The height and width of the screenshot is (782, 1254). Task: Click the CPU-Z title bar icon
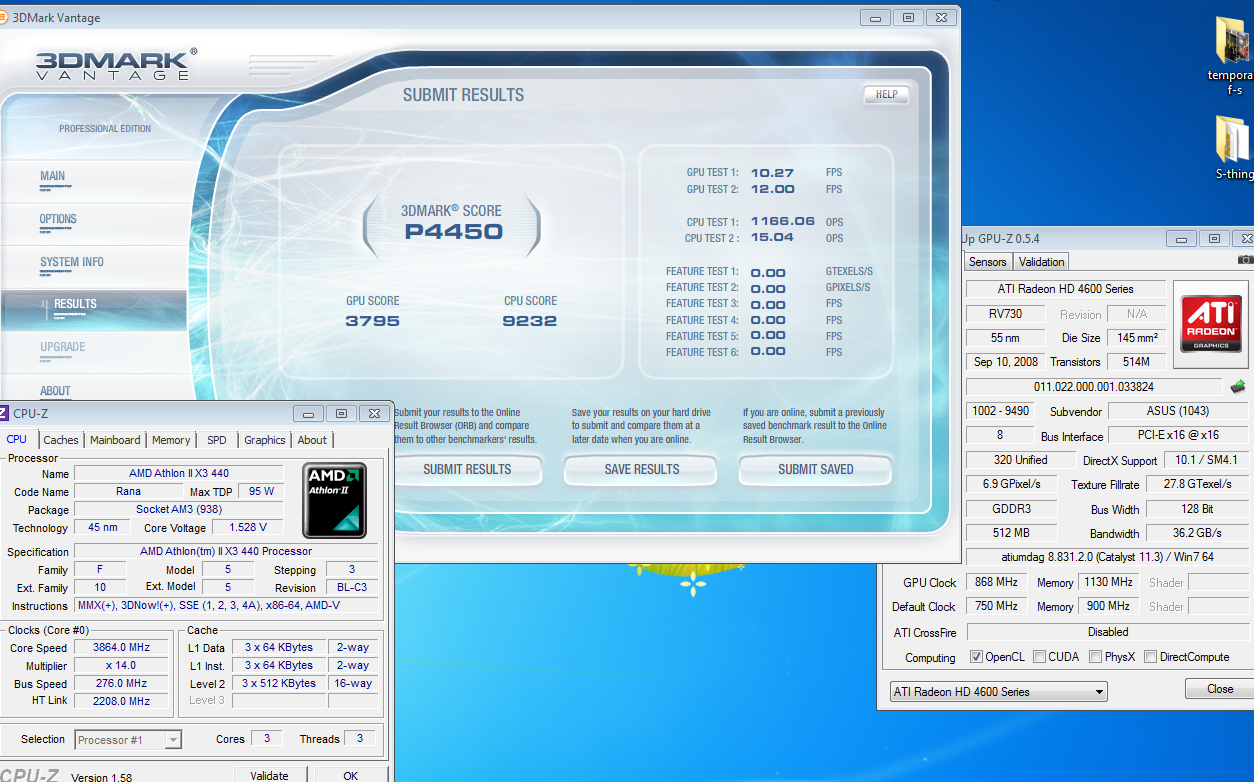4,413
